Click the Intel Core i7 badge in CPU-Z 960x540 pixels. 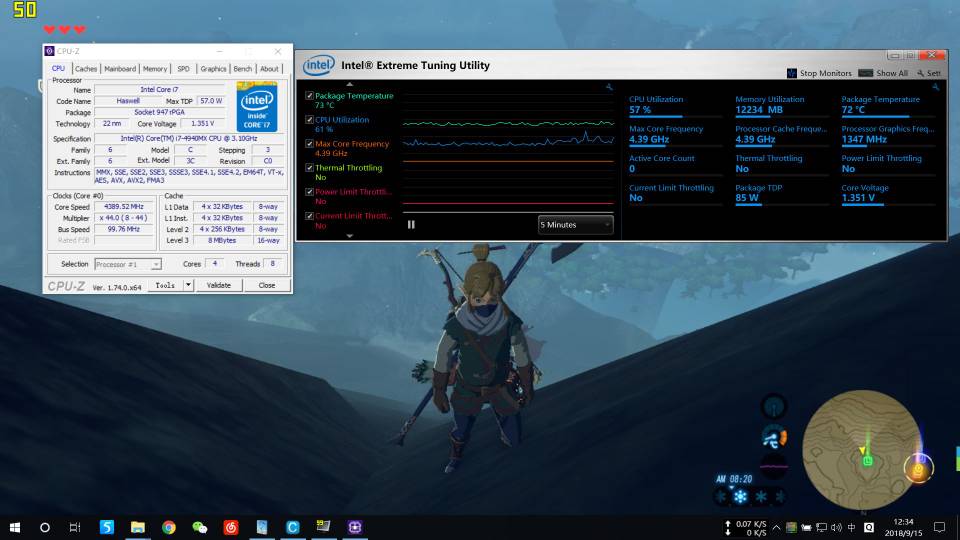(257, 107)
